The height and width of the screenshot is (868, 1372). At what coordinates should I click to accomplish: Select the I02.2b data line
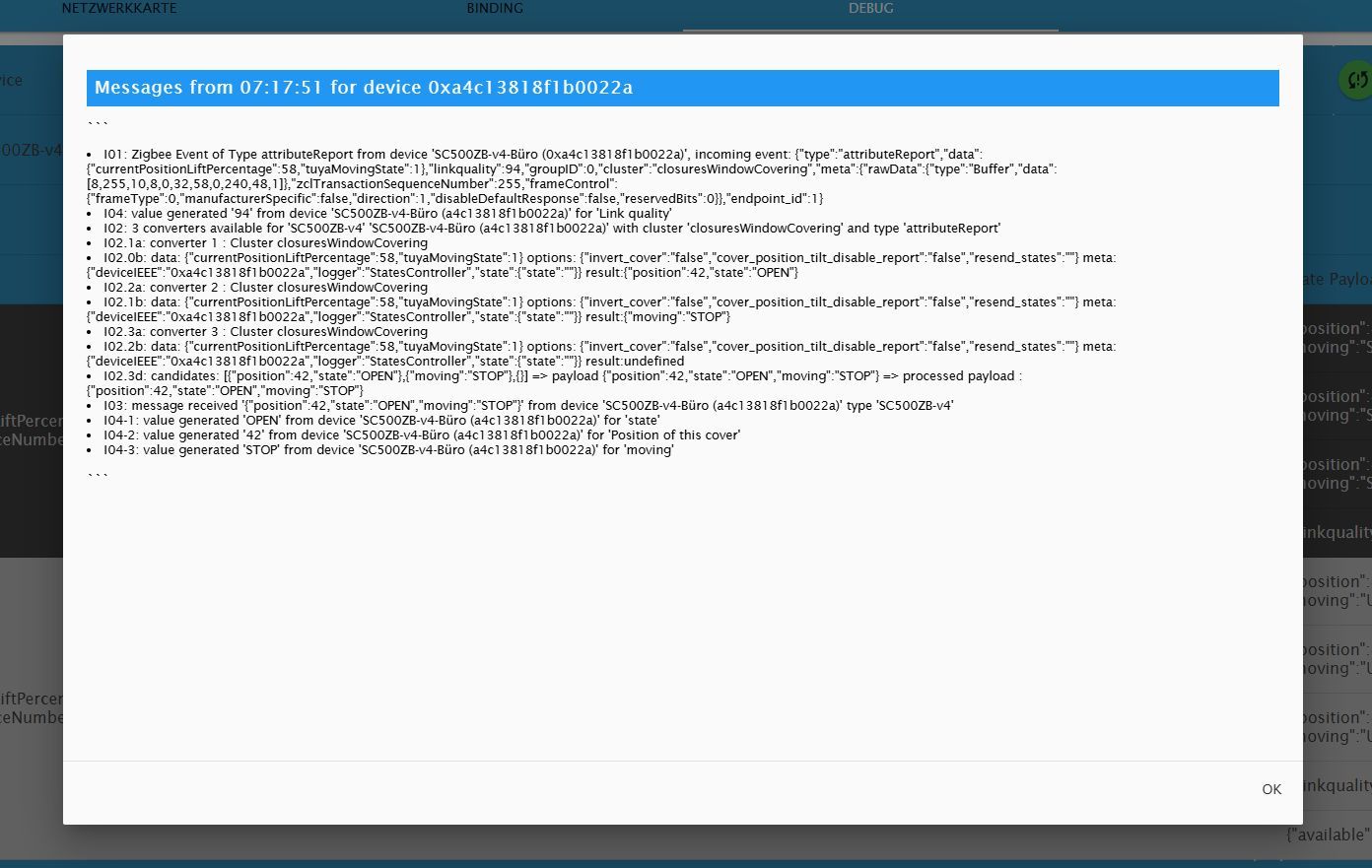pyautogui.click(x=601, y=354)
